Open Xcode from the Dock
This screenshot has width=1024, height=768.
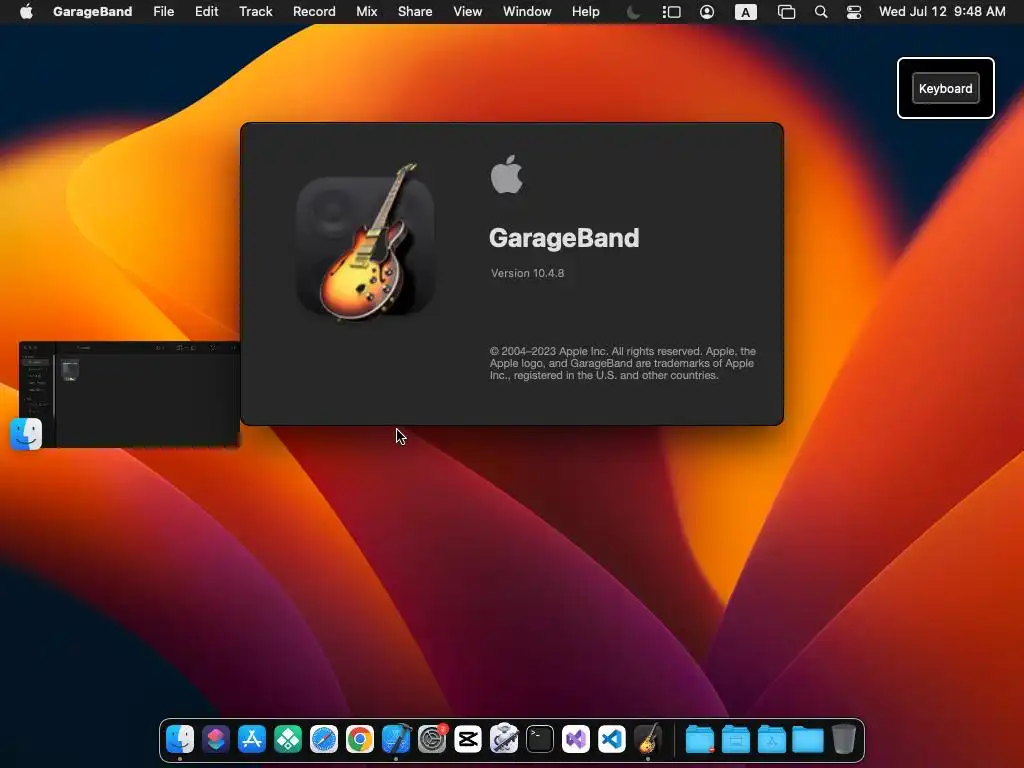pos(396,739)
